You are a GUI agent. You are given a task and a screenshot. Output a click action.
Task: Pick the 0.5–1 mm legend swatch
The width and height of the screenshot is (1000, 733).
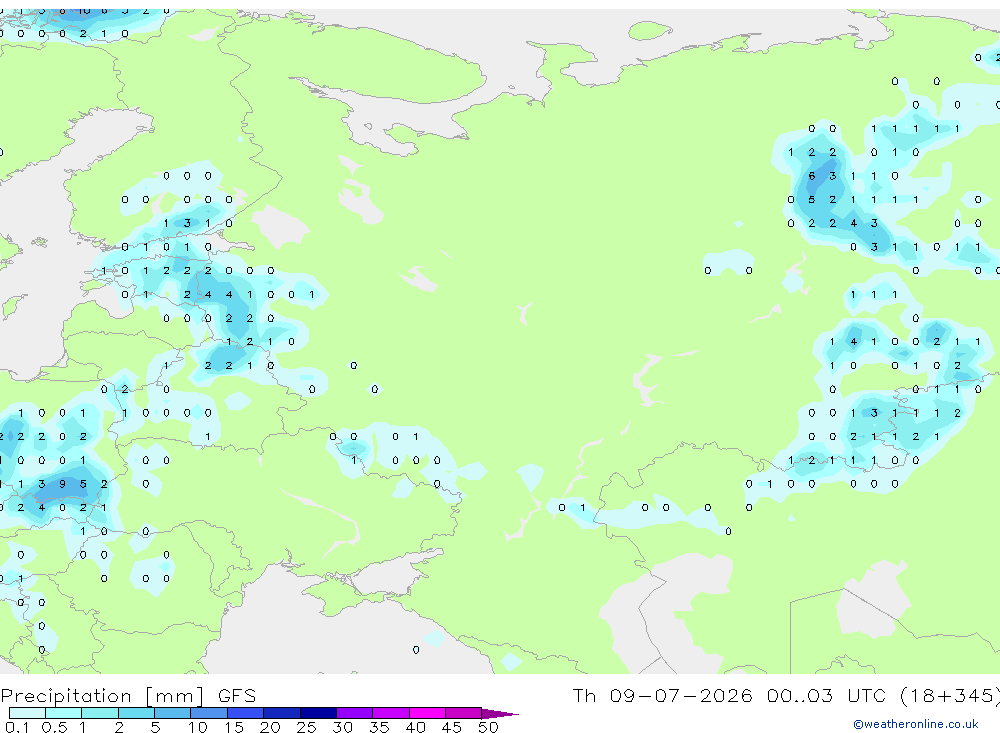coord(64,713)
